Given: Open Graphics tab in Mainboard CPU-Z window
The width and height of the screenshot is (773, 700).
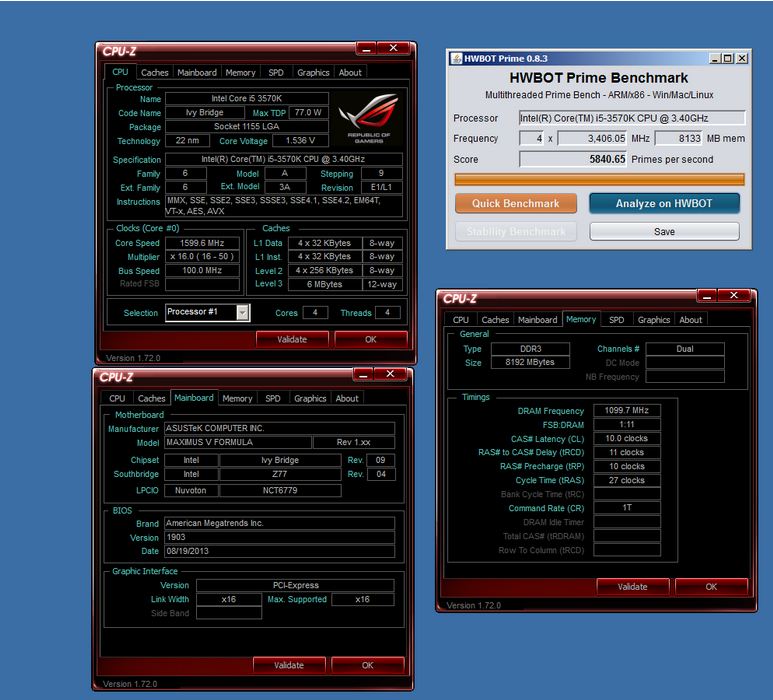Looking at the screenshot, I should pyautogui.click(x=310, y=398).
